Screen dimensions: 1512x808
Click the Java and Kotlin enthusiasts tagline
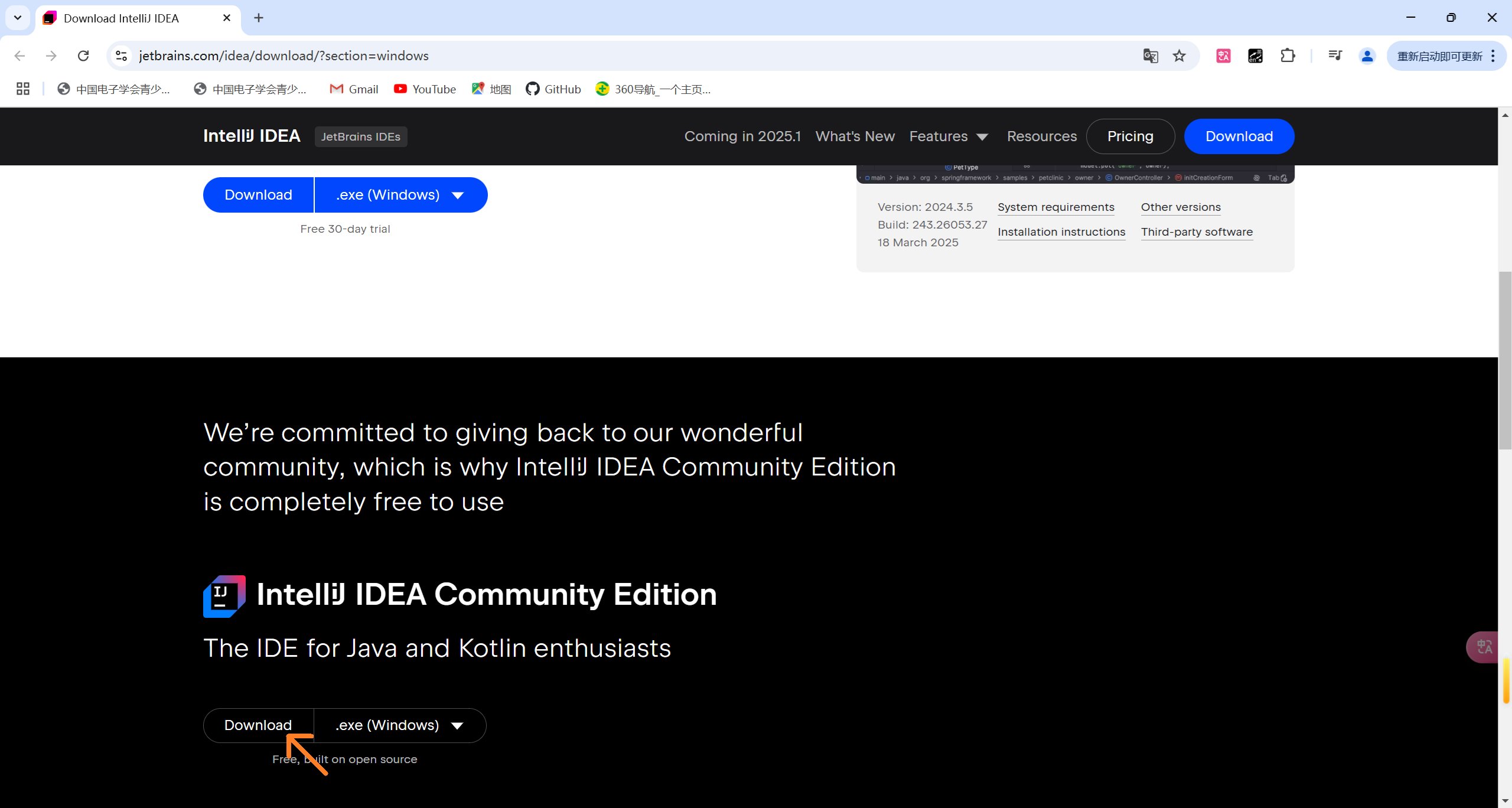(x=437, y=649)
